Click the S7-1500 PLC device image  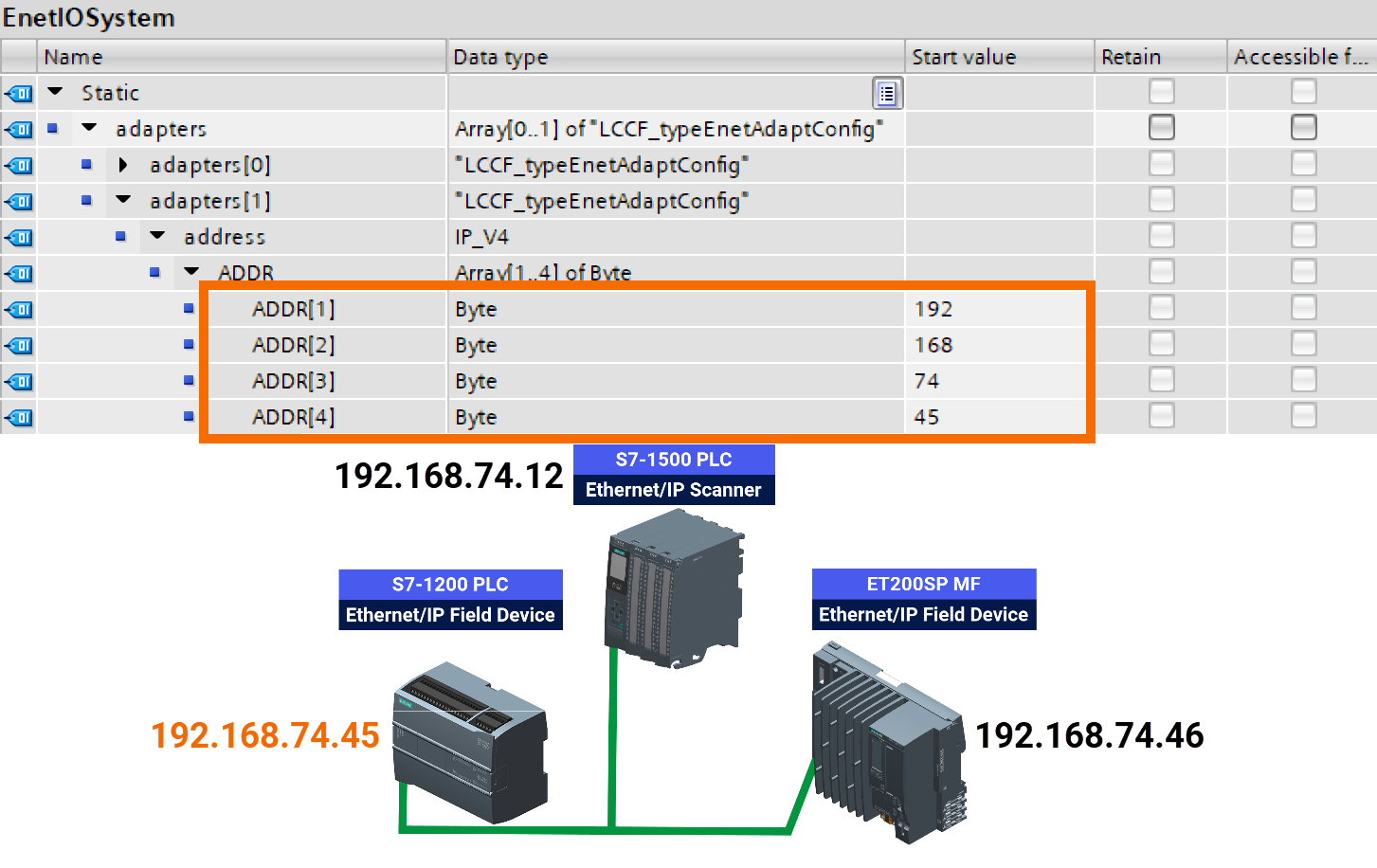coord(675,588)
